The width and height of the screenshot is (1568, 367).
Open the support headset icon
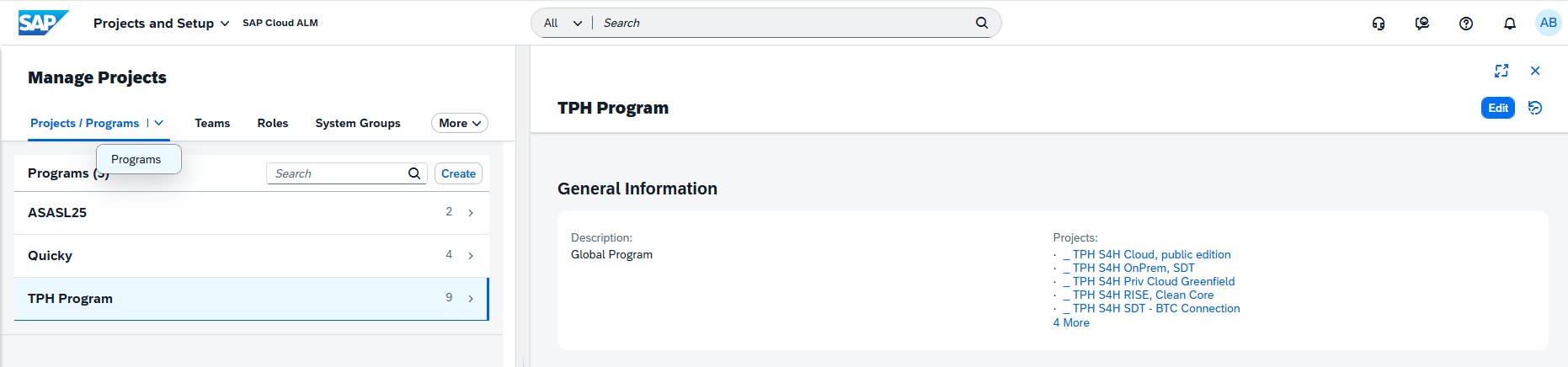tap(1379, 24)
